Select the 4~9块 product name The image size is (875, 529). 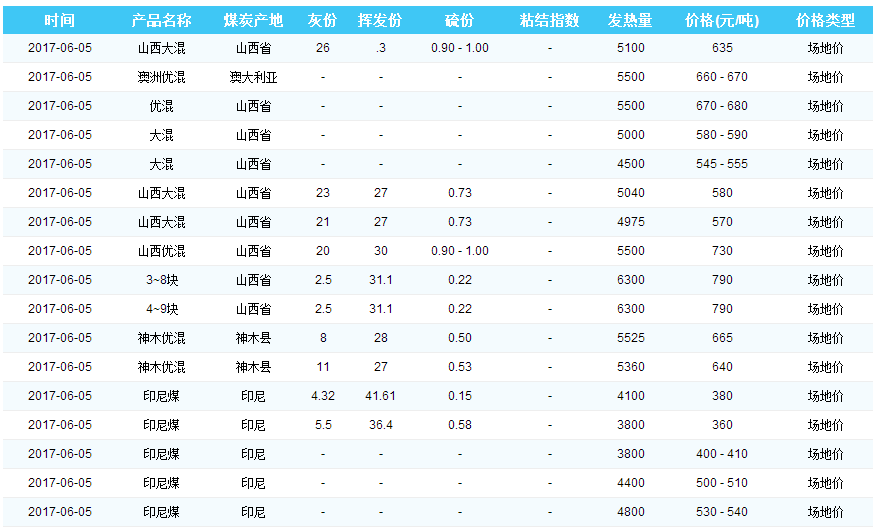coord(161,309)
